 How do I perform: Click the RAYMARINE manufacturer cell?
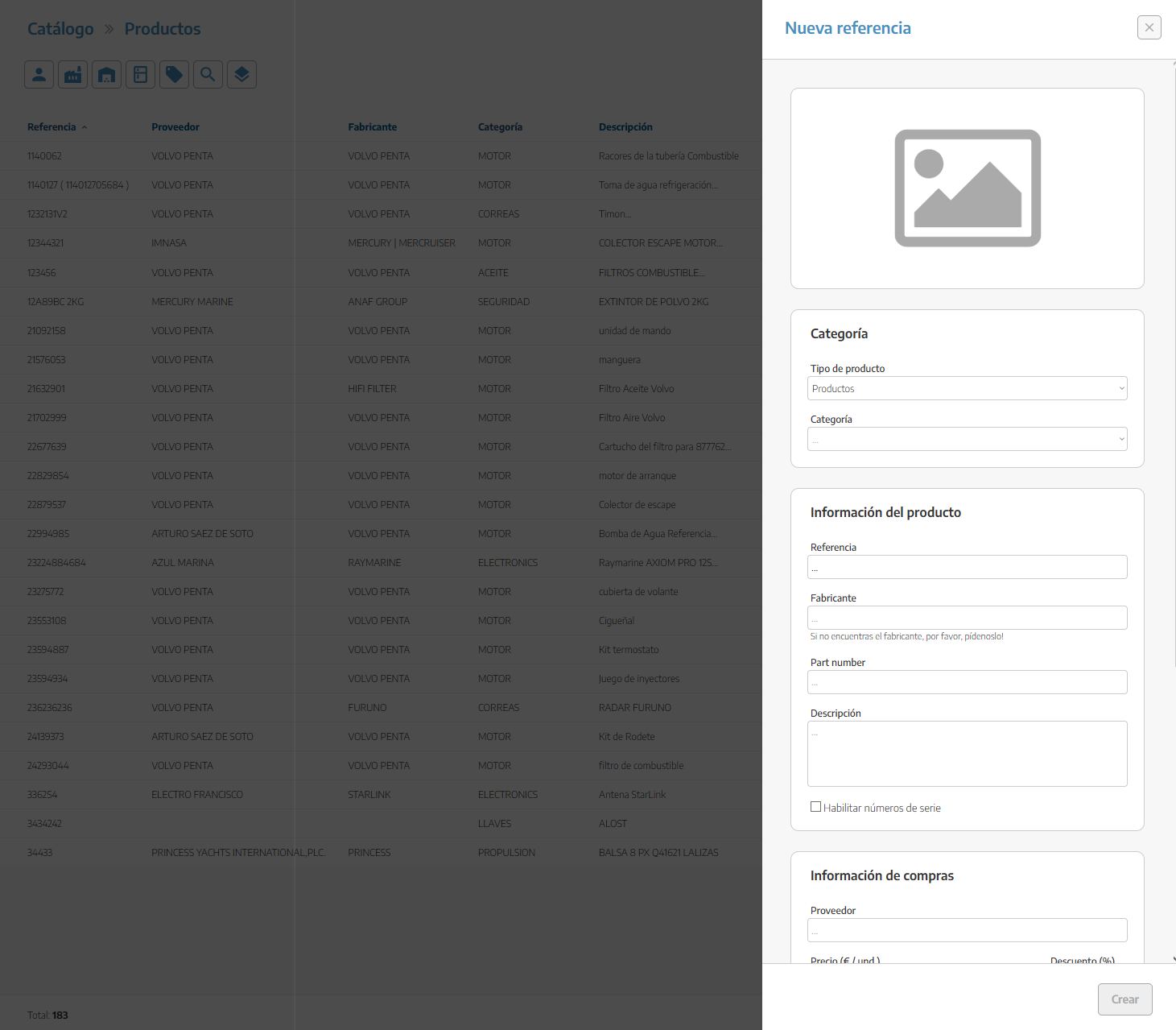[x=374, y=563]
